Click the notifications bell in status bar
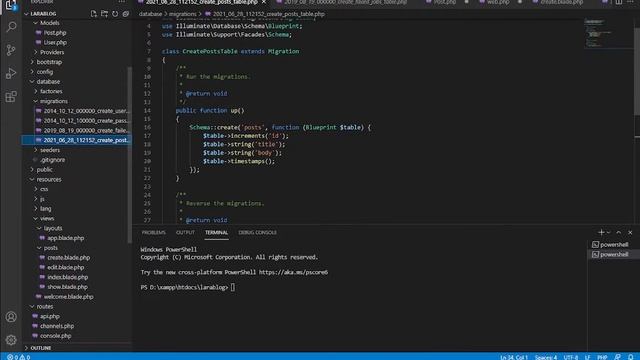 (631, 357)
